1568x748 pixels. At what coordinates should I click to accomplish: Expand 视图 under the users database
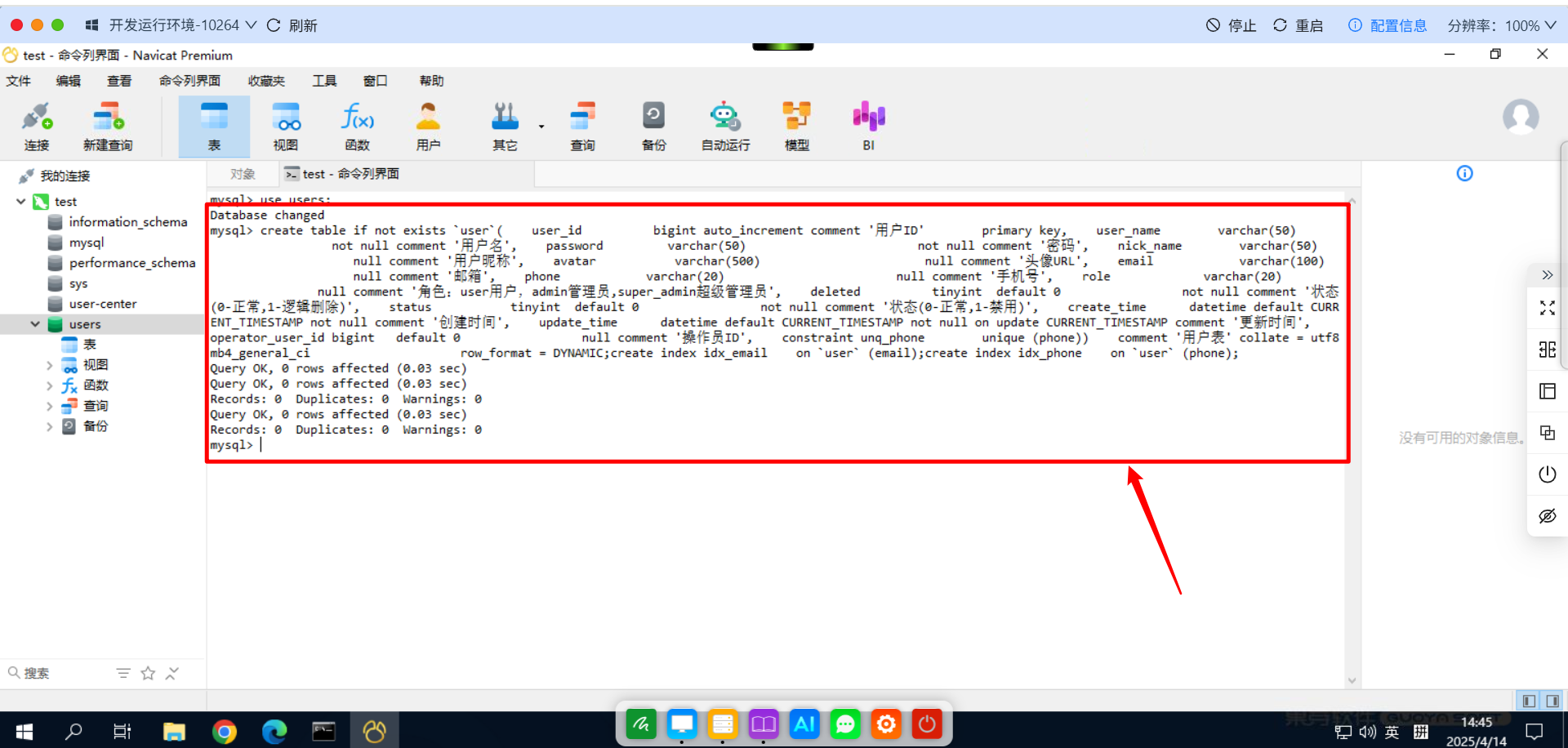pos(49,364)
